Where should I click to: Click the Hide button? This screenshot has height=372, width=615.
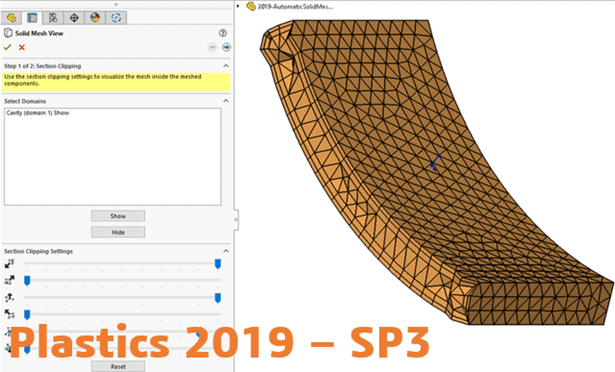[118, 232]
